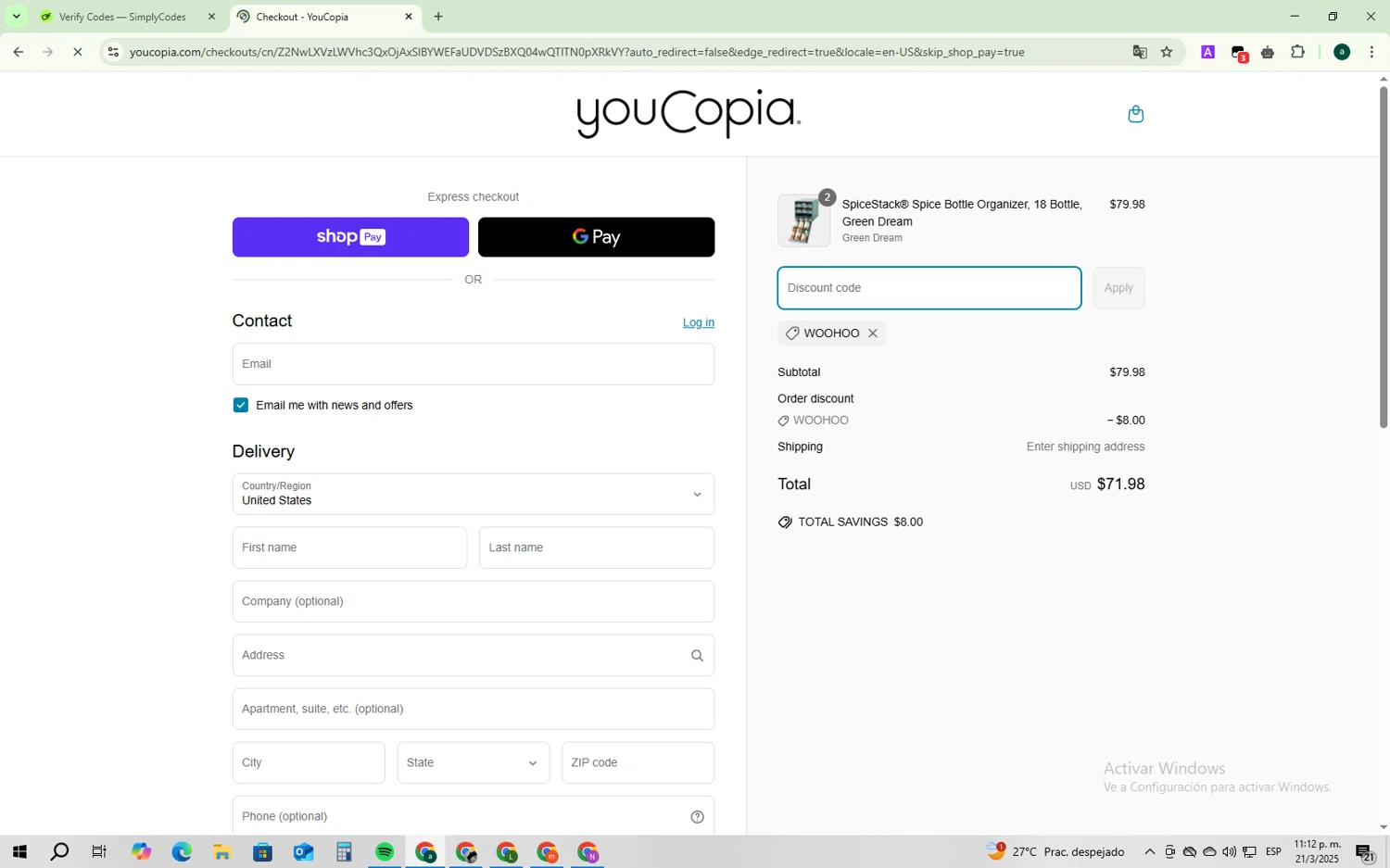Click the youCopia logo
Screen dimensions: 1390x868
click(689, 114)
